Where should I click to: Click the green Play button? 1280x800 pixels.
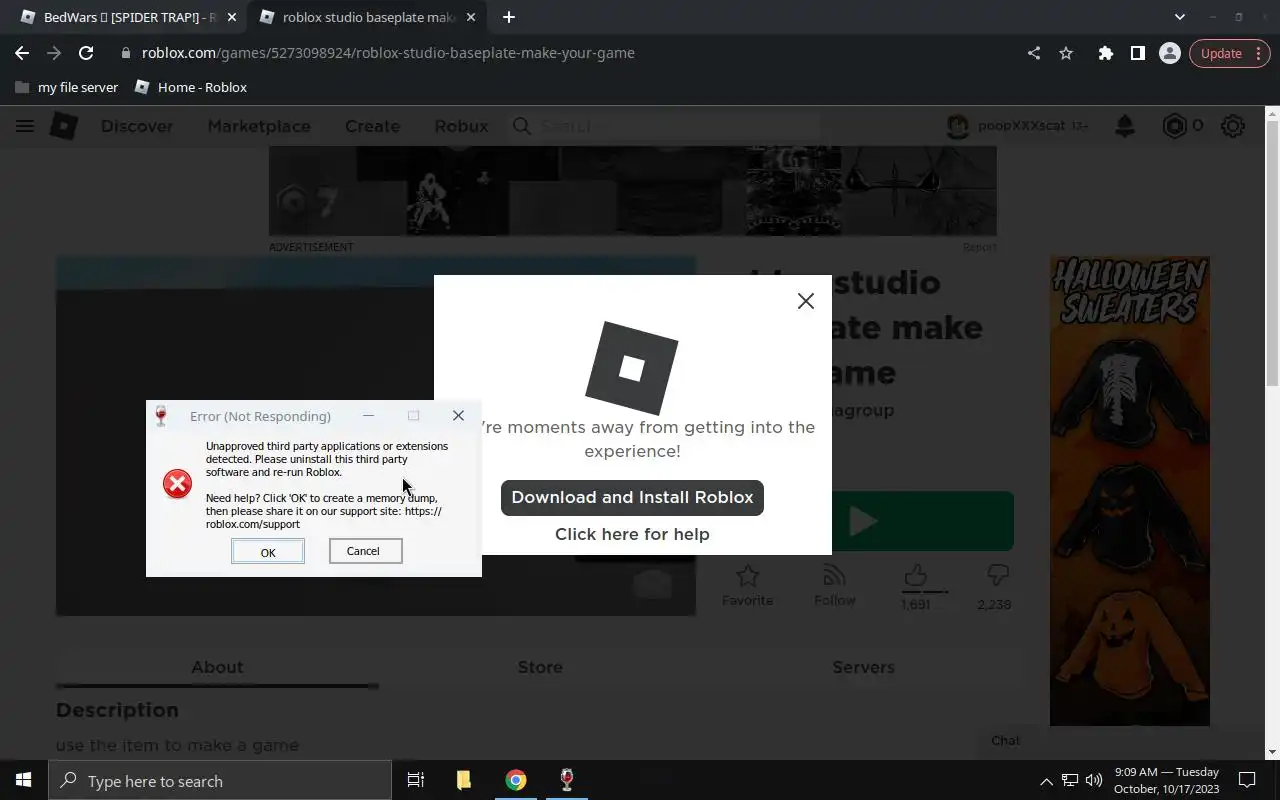pos(923,521)
